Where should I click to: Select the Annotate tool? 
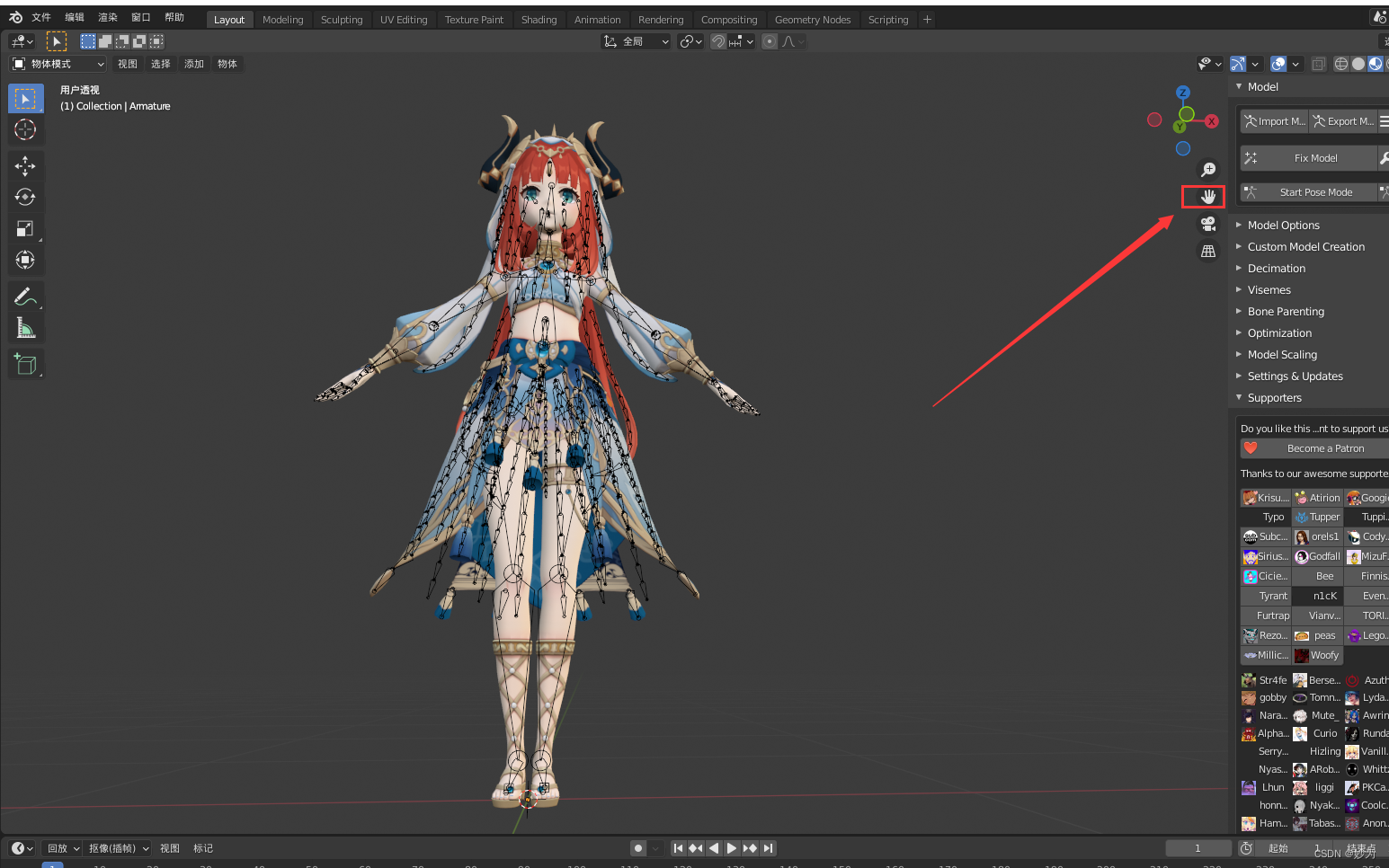25,297
